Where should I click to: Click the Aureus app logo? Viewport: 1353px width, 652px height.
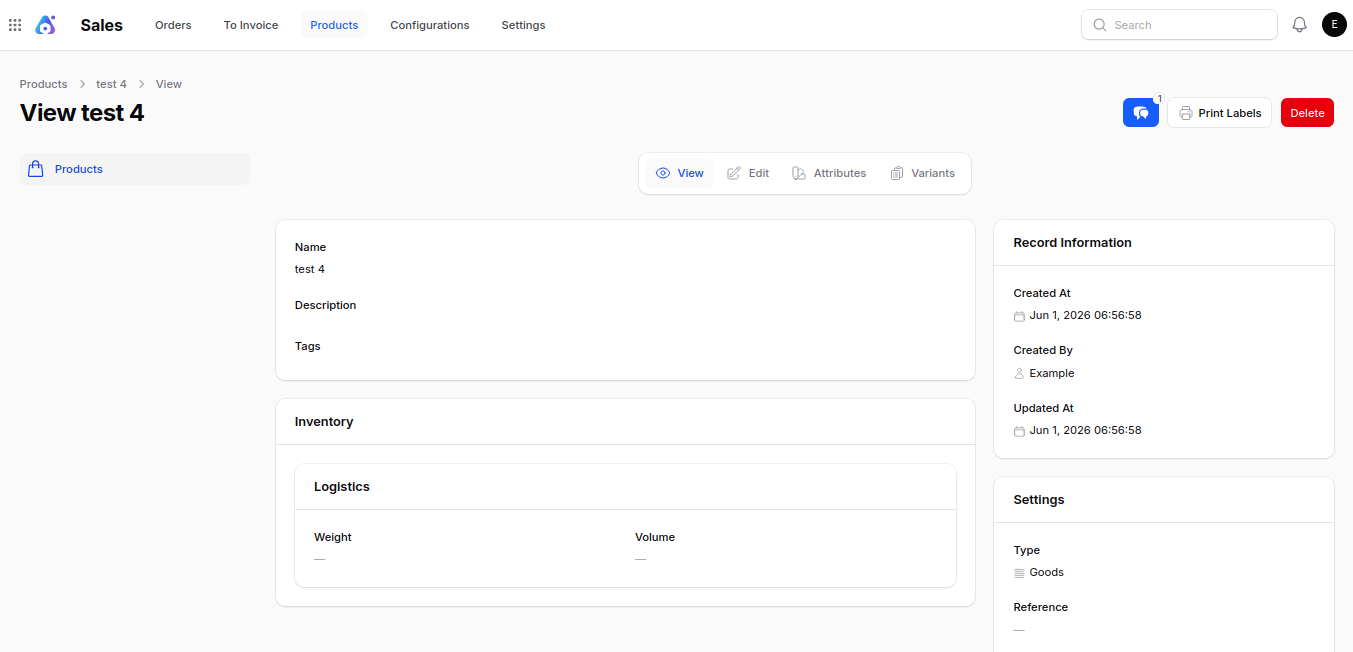46,25
